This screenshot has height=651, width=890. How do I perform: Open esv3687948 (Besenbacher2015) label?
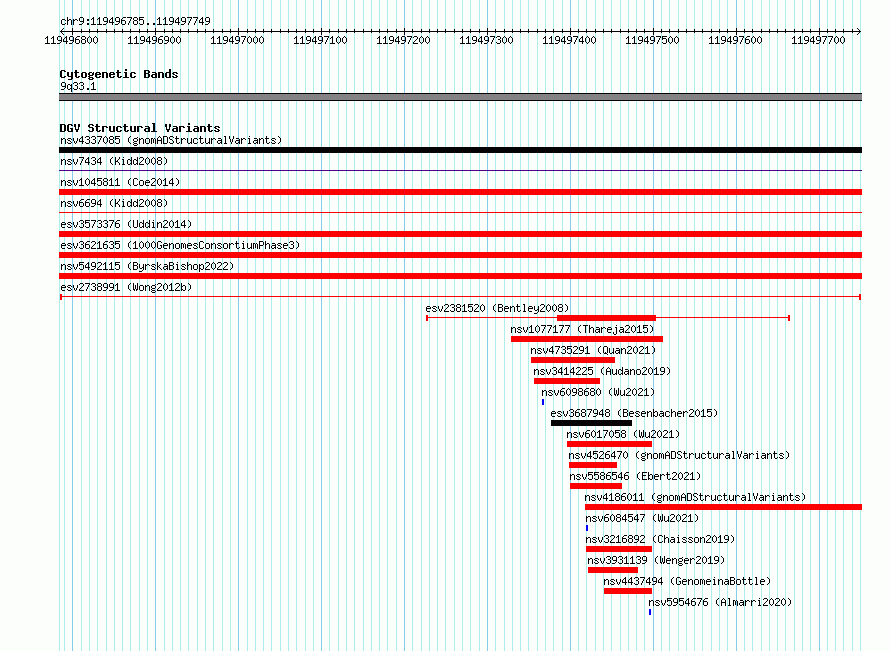634,413
